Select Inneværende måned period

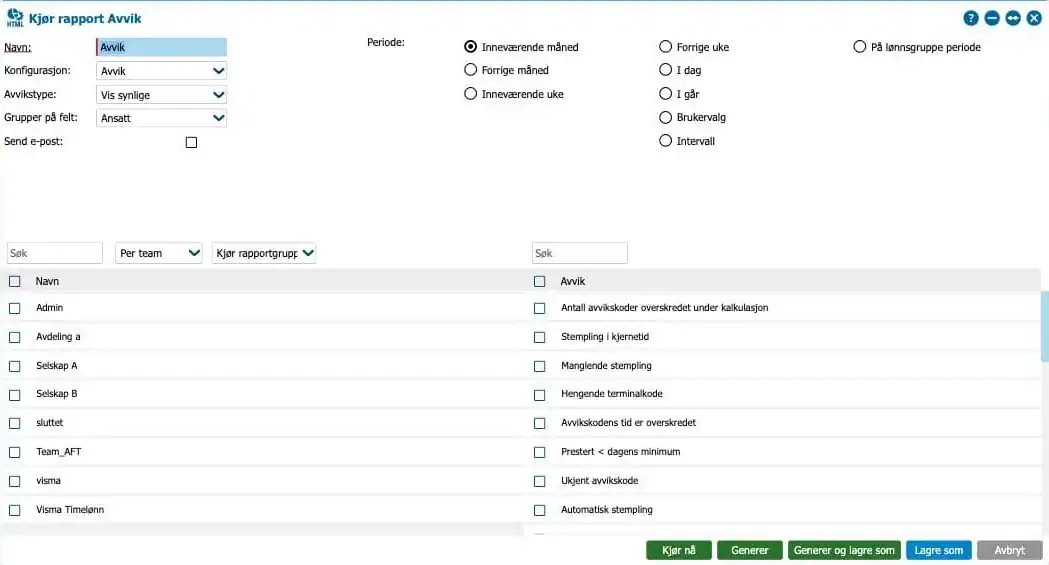point(470,47)
